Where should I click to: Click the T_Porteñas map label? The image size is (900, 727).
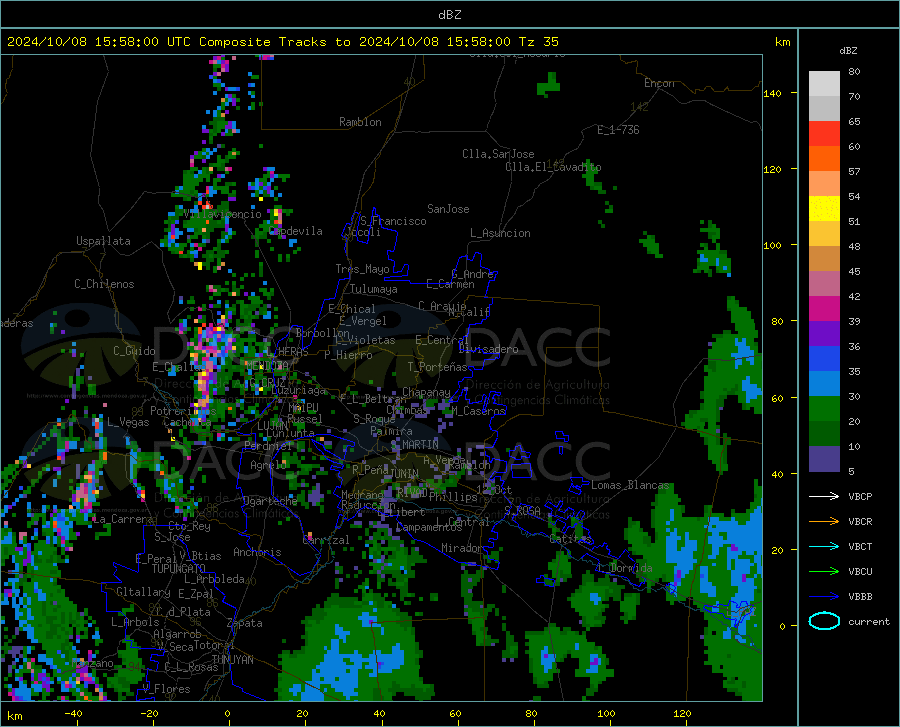tap(437, 367)
